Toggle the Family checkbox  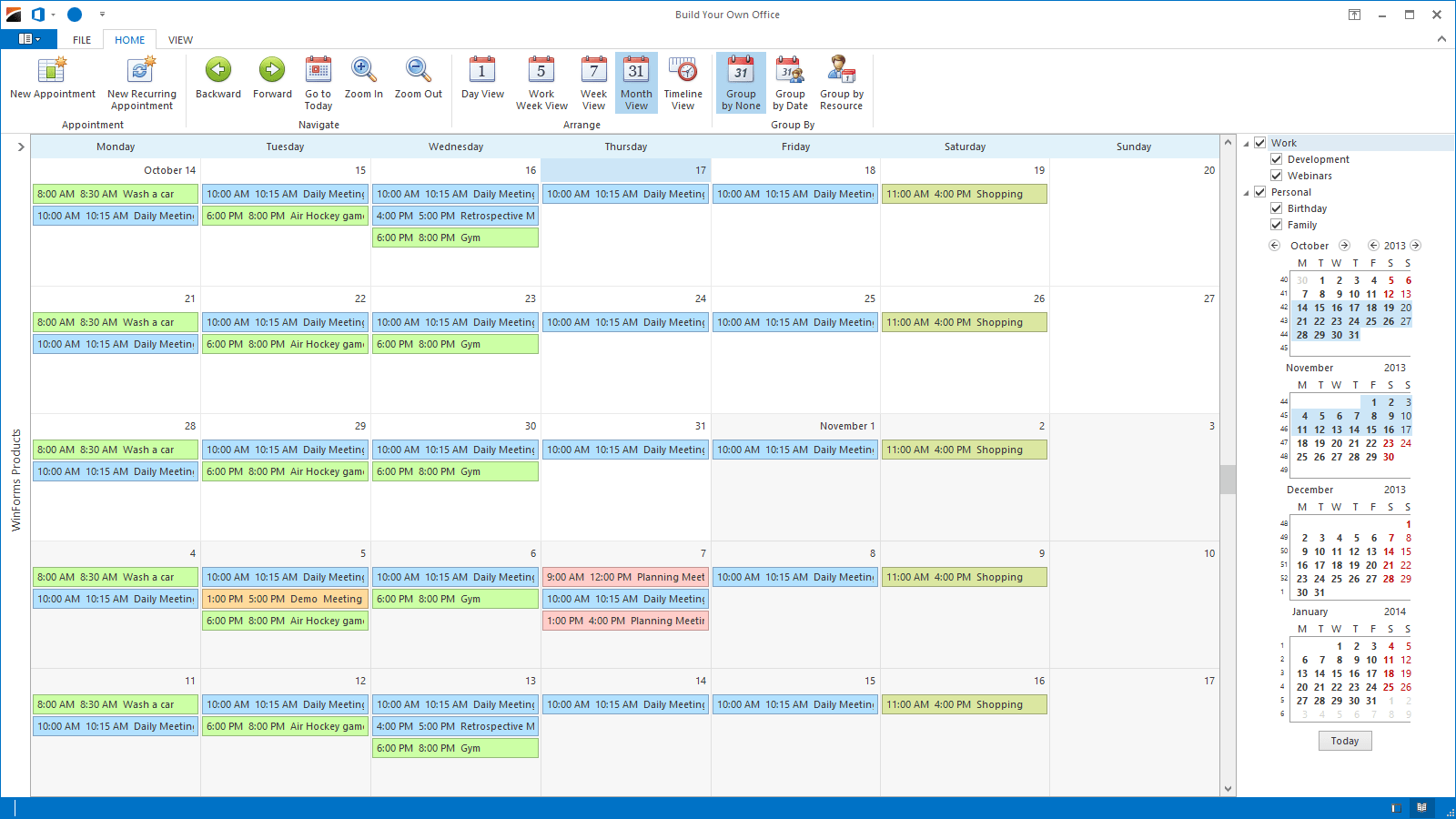click(x=1277, y=225)
